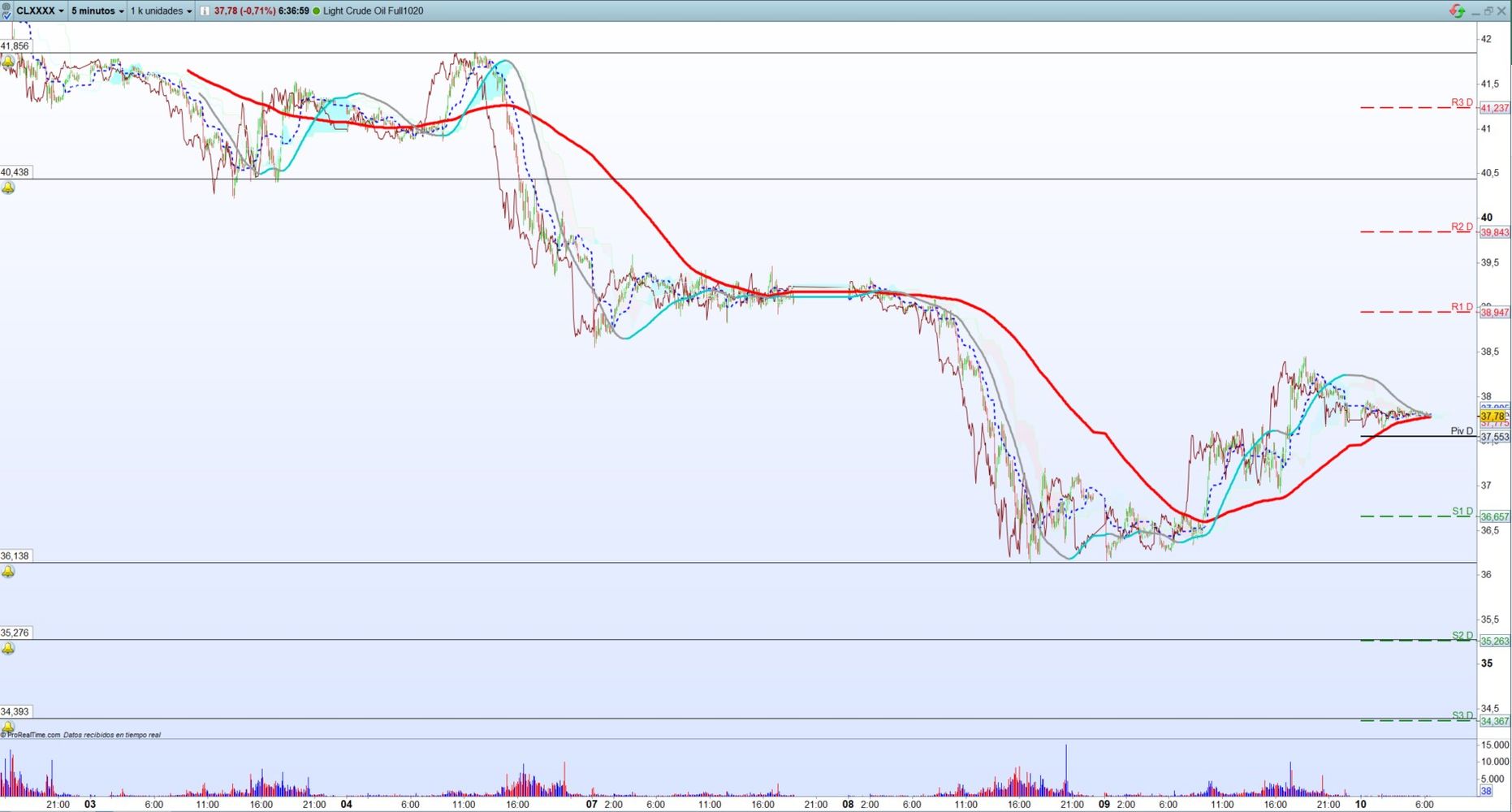Image resolution: width=1512 pixels, height=812 pixels.
Task: Open the 5 minutos timeframe dropdown
Action: click(x=97, y=11)
